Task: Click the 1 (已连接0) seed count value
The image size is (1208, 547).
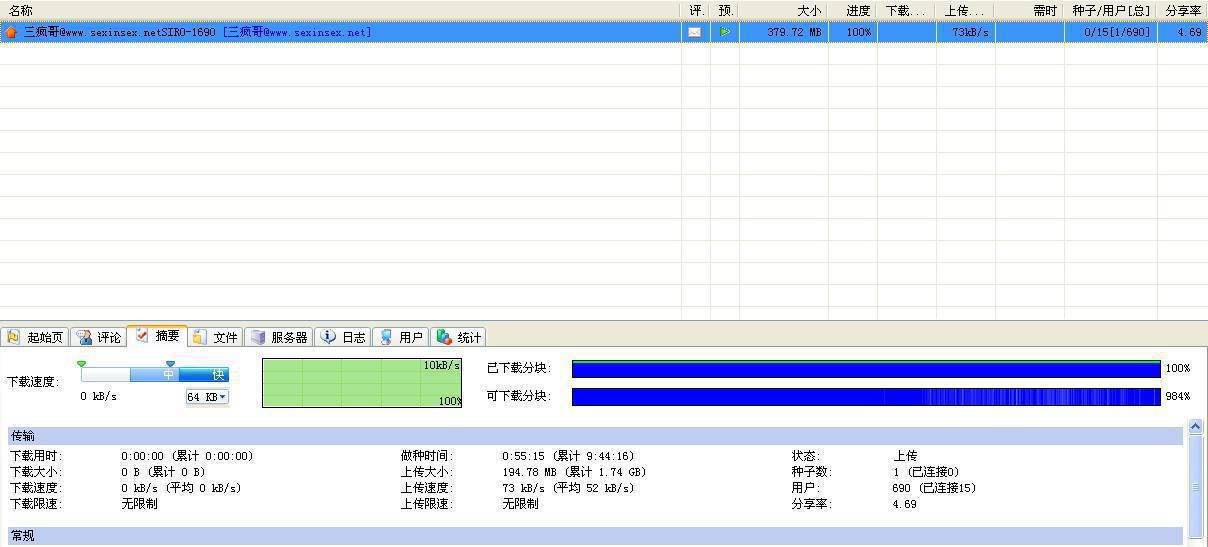Action: [x=926, y=472]
